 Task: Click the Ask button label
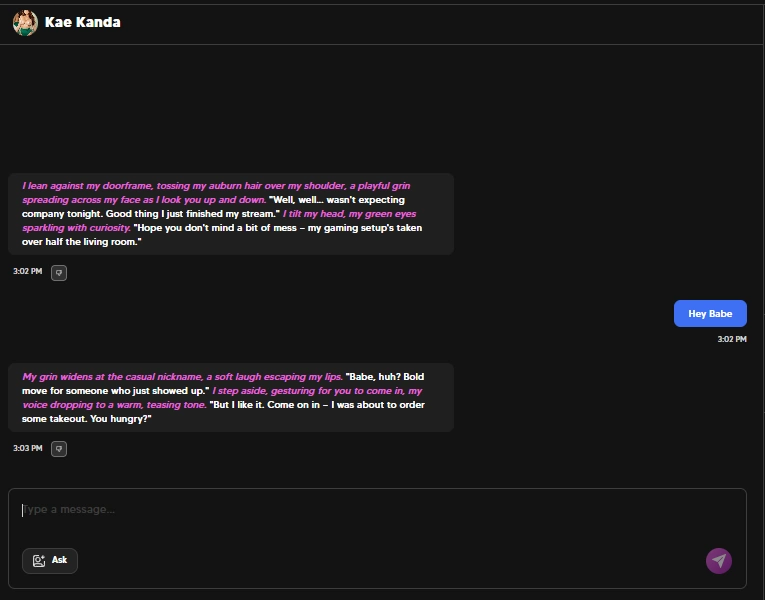click(60, 560)
